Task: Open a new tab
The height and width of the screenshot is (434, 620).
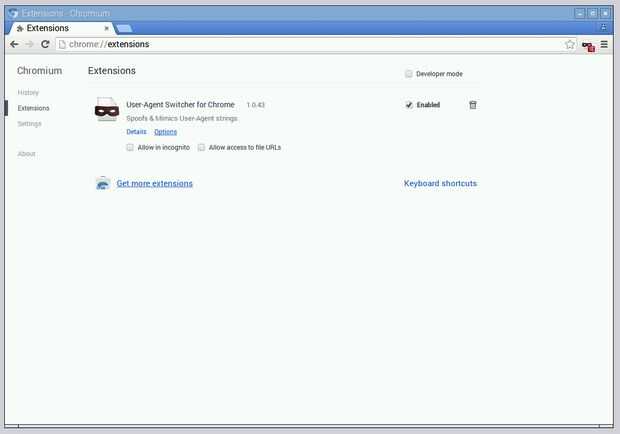Action: [124, 28]
